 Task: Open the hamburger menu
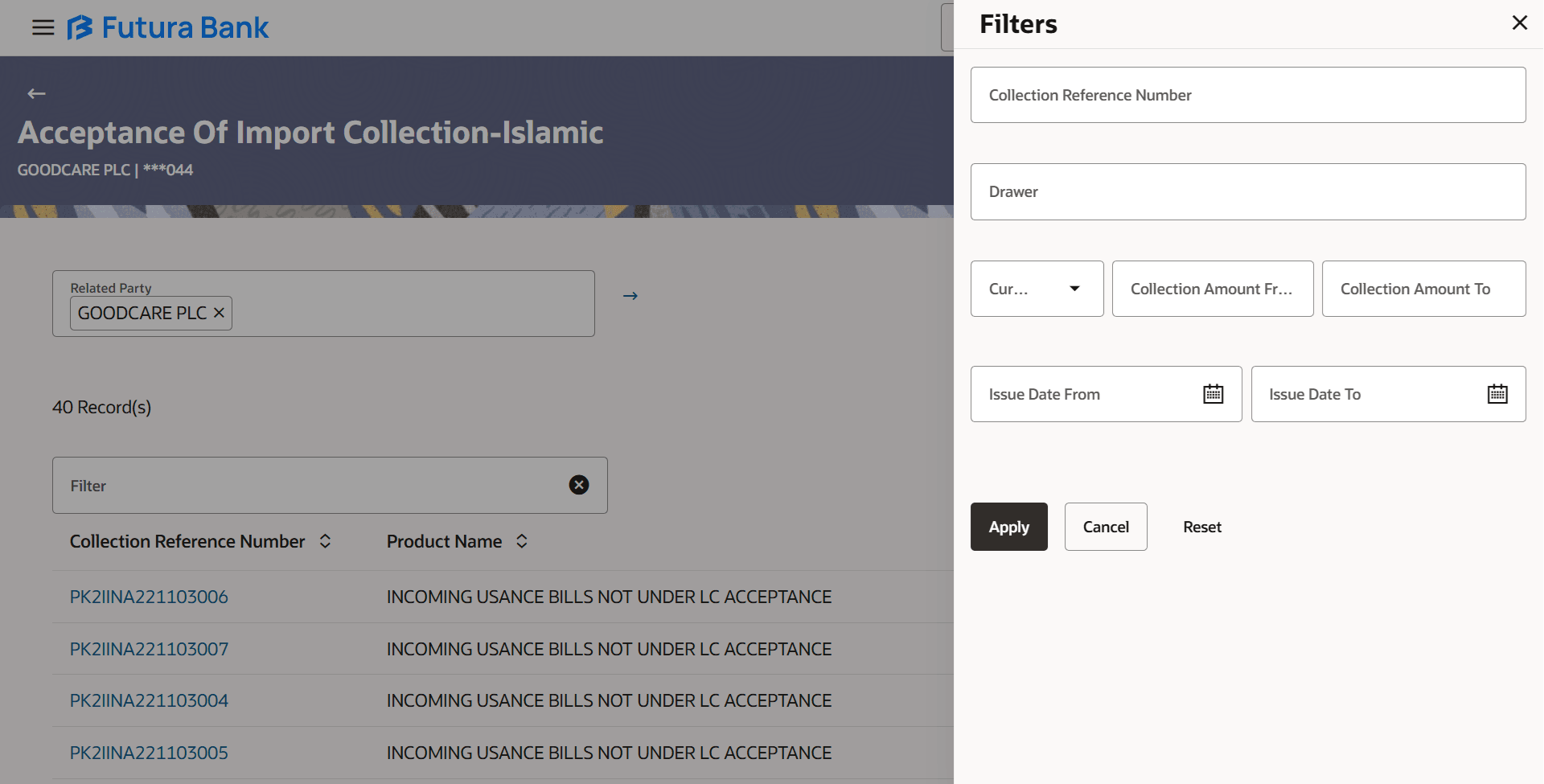pos(43,28)
